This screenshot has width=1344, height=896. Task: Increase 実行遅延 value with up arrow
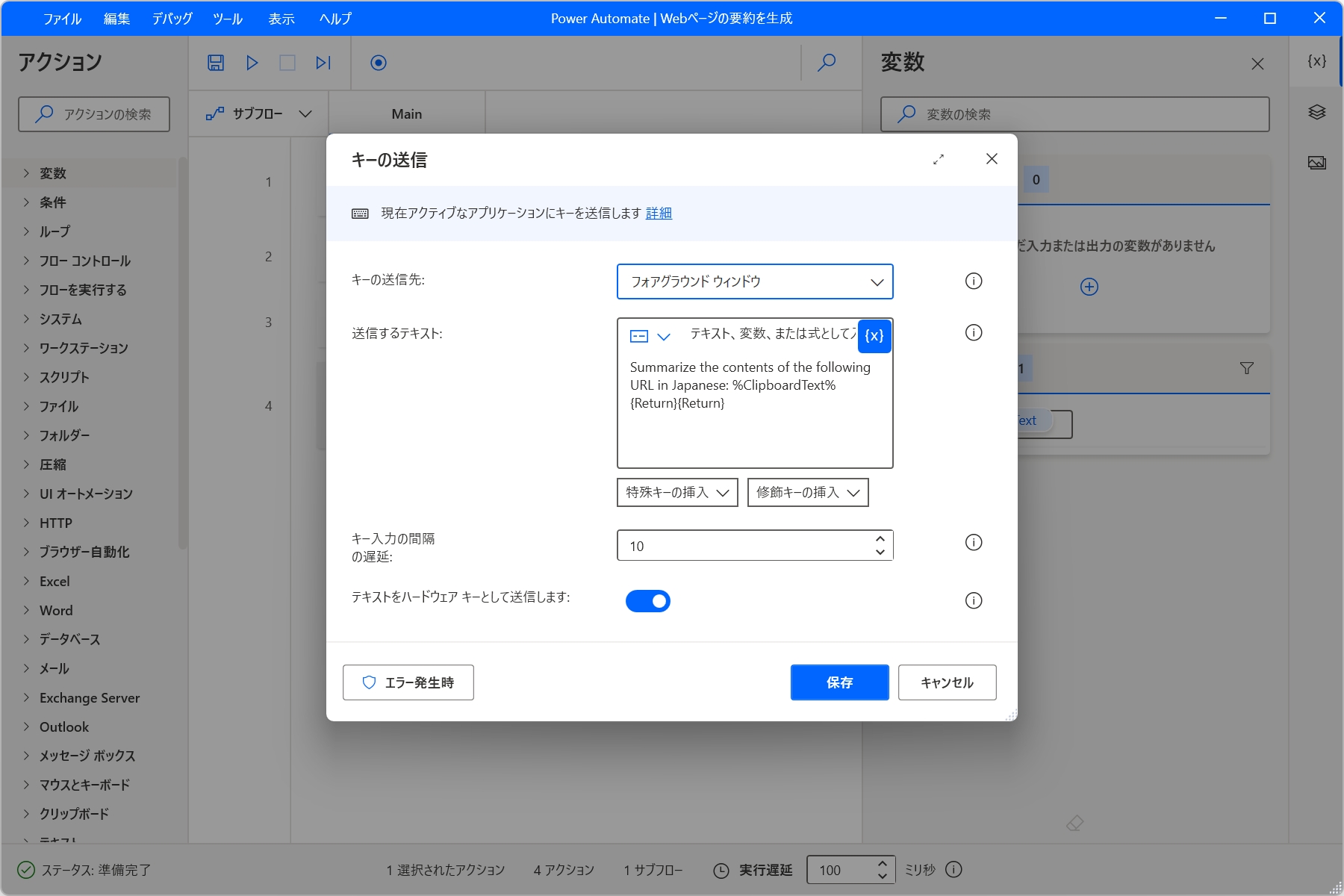[883, 862]
